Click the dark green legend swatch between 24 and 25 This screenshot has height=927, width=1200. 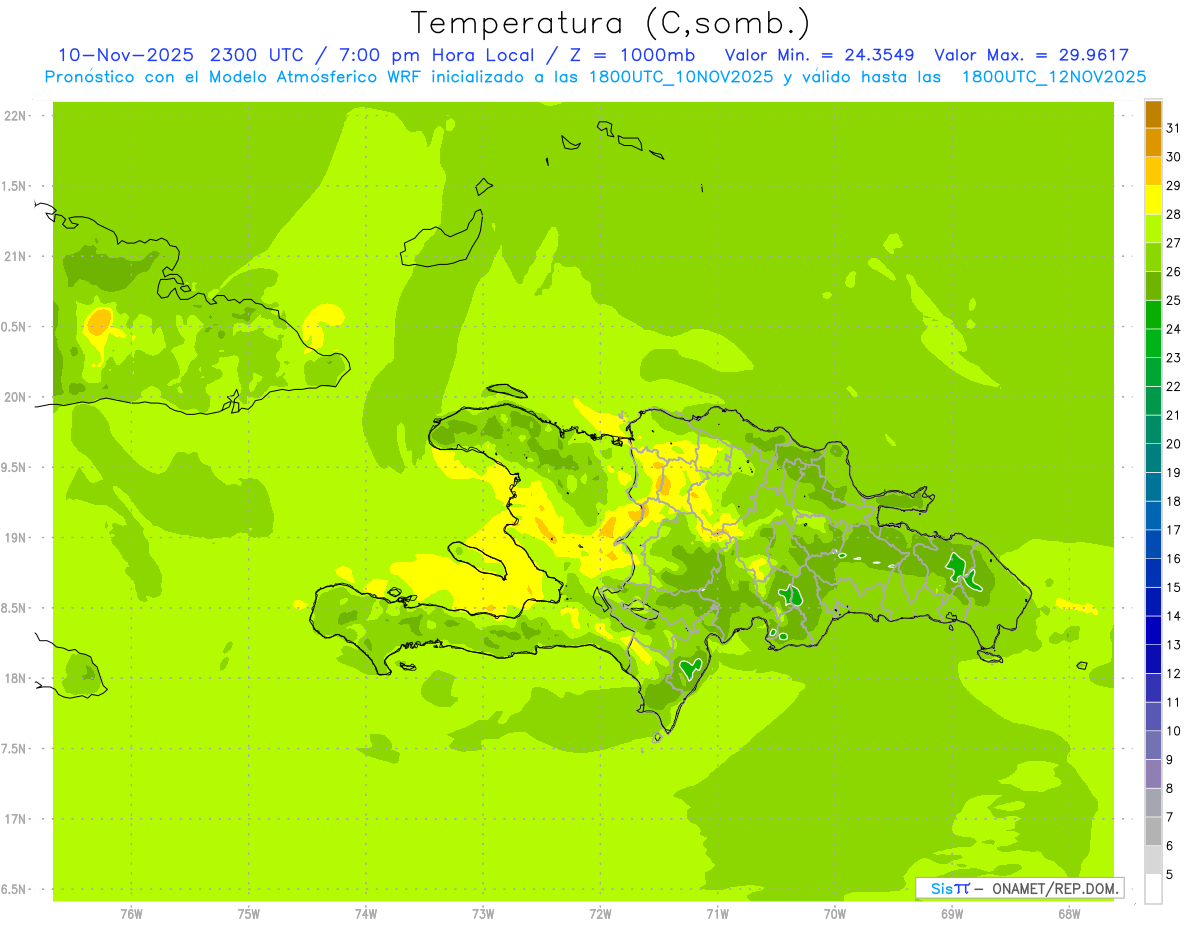pos(1153,314)
